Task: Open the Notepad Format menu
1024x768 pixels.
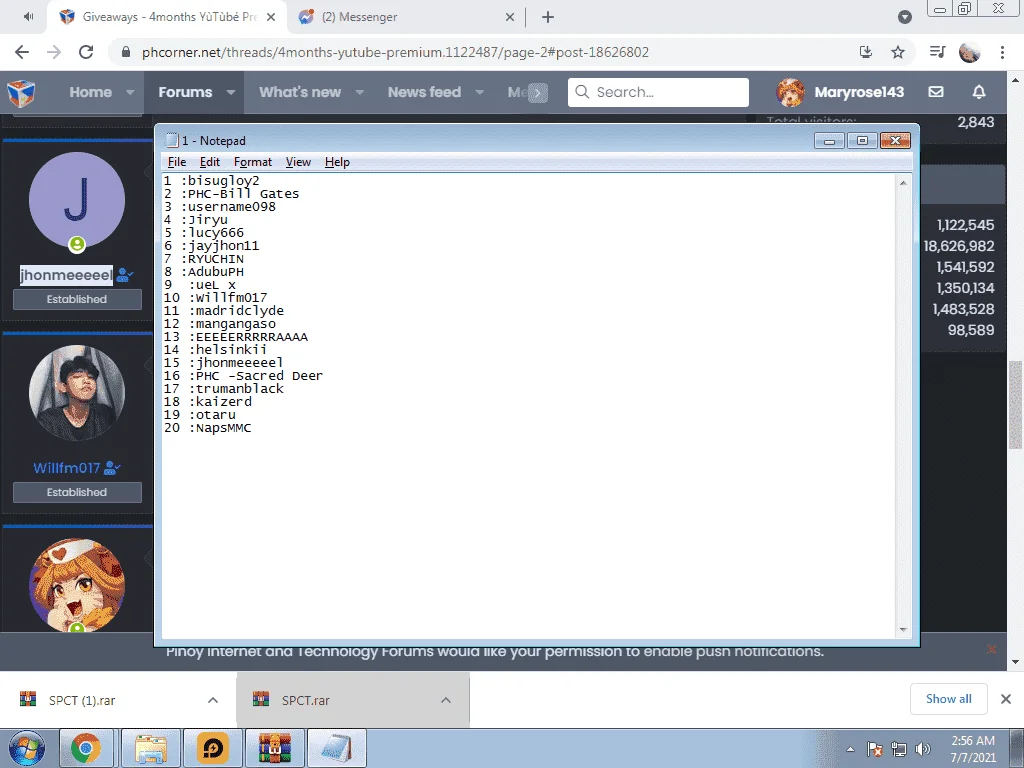Action: tap(253, 162)
